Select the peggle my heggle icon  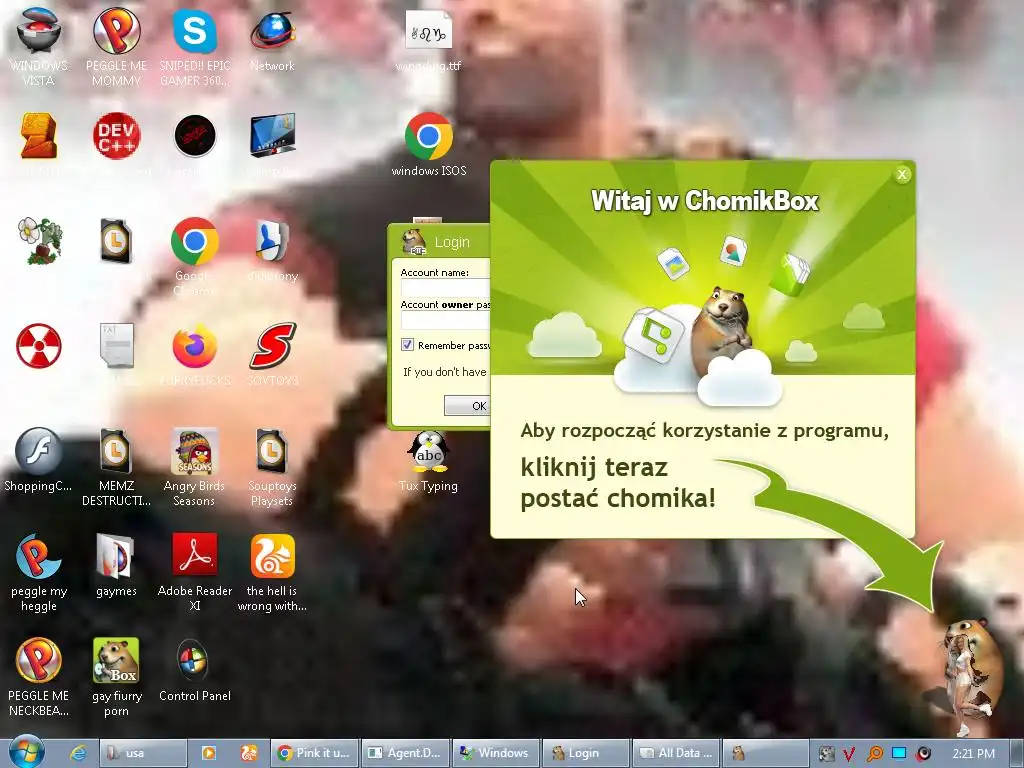[x=39, y=556]
